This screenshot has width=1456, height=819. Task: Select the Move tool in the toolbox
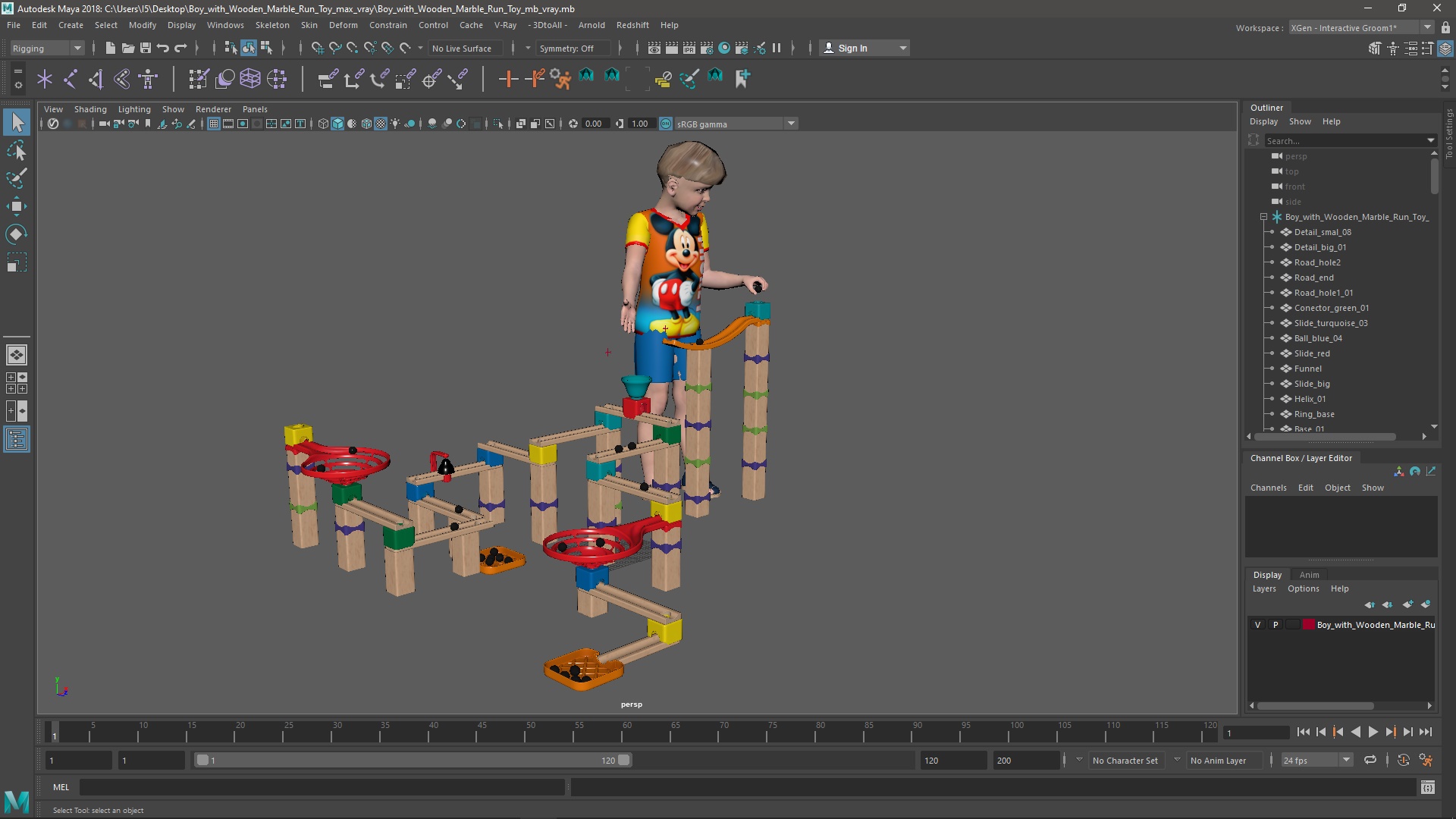coord(17,206)
